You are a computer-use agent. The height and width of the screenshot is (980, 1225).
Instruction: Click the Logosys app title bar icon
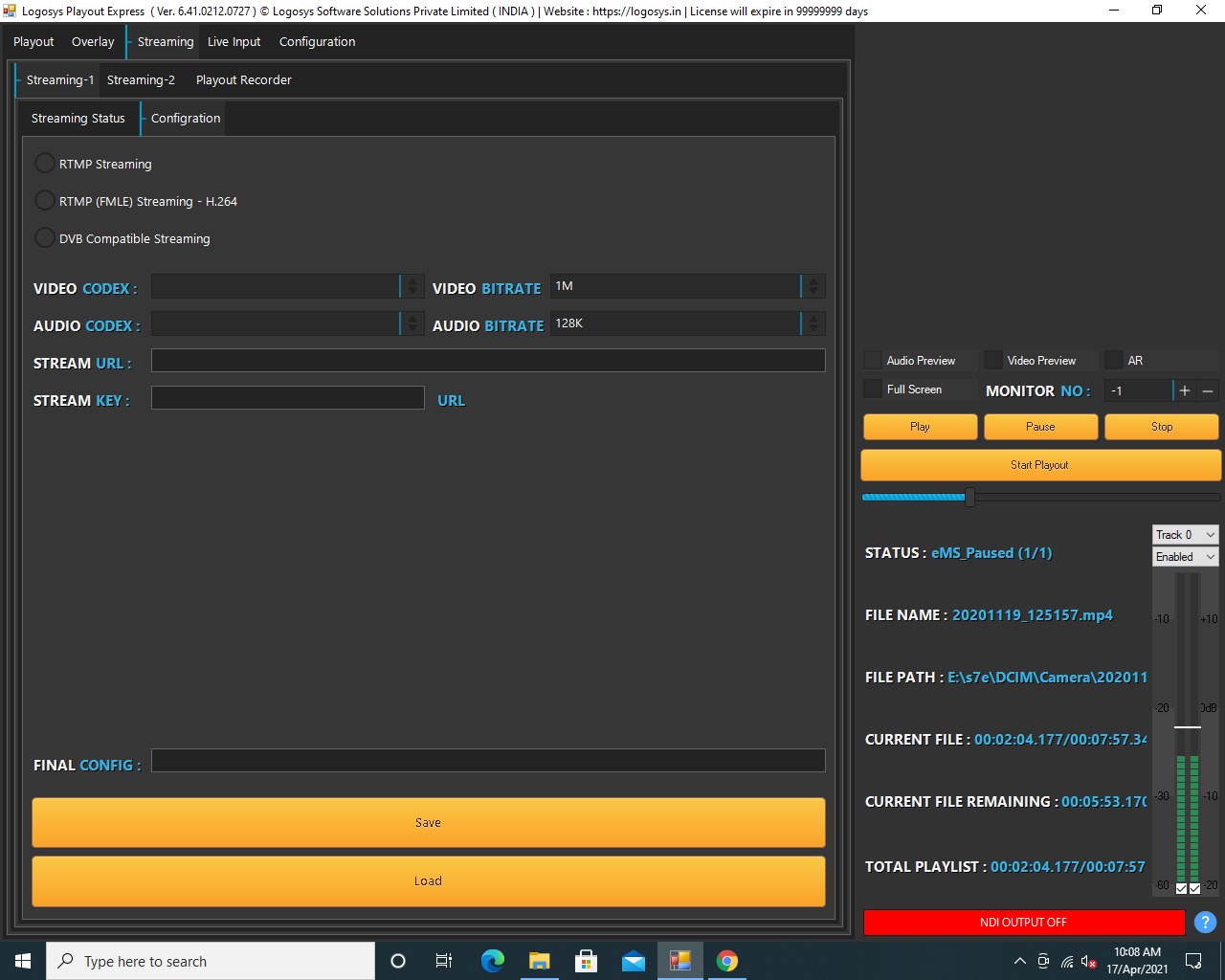point(10,11)
